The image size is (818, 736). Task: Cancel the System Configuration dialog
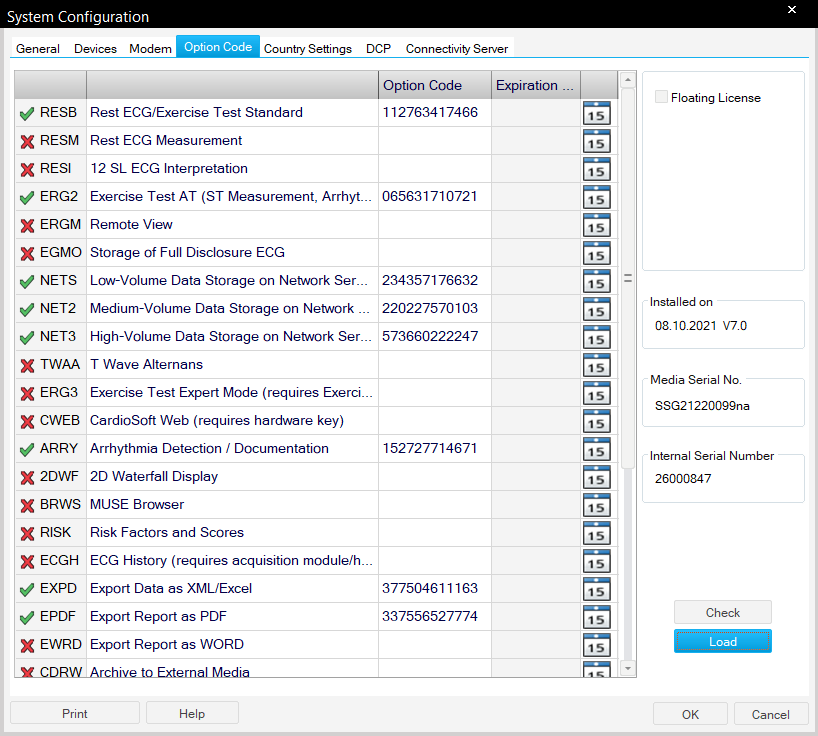click(771, 714)
